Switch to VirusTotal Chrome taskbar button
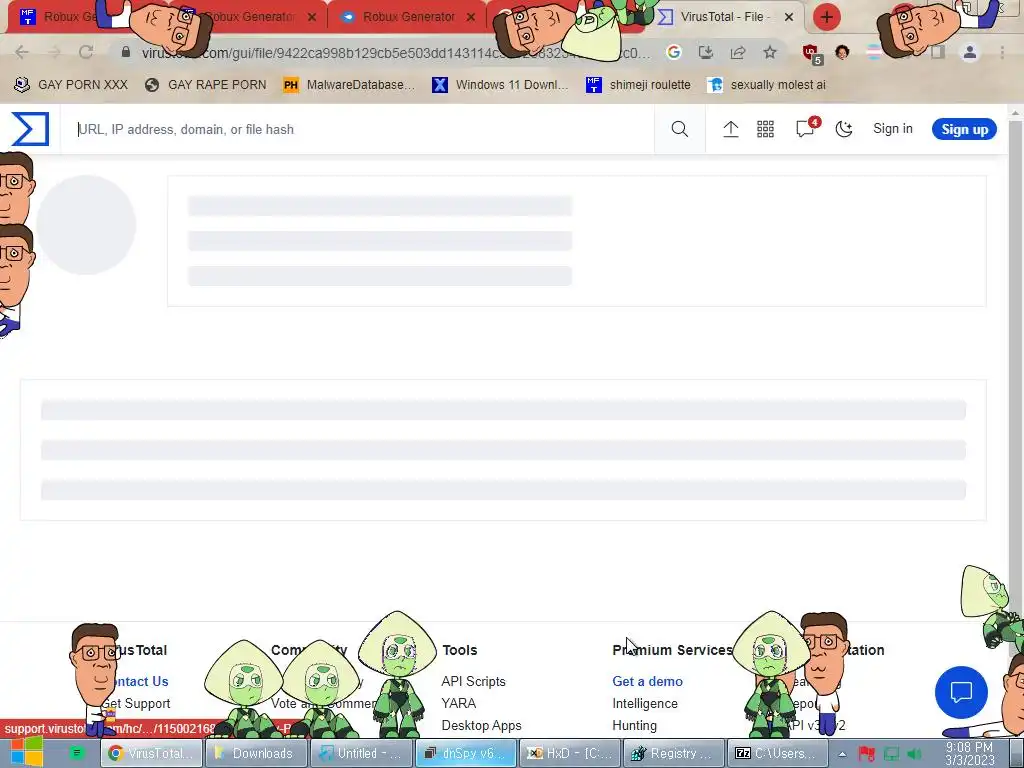Viewport: 1024px width, 768px height. pyautogui.click(x=151, y=754)
